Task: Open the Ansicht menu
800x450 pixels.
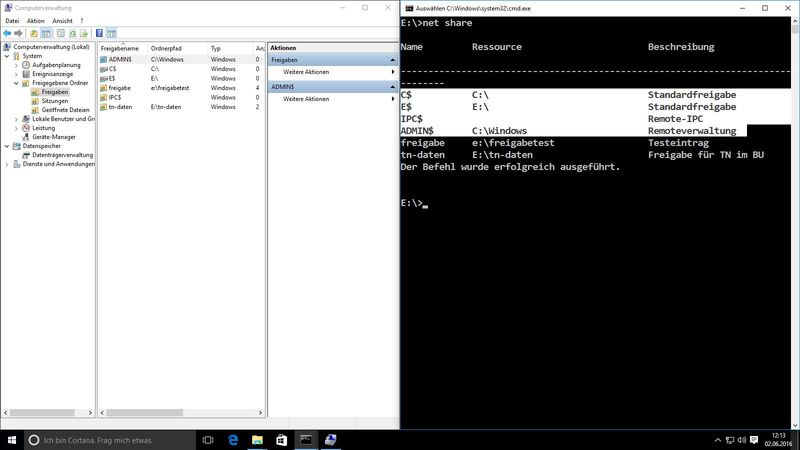Action: (x=61, y=20)
